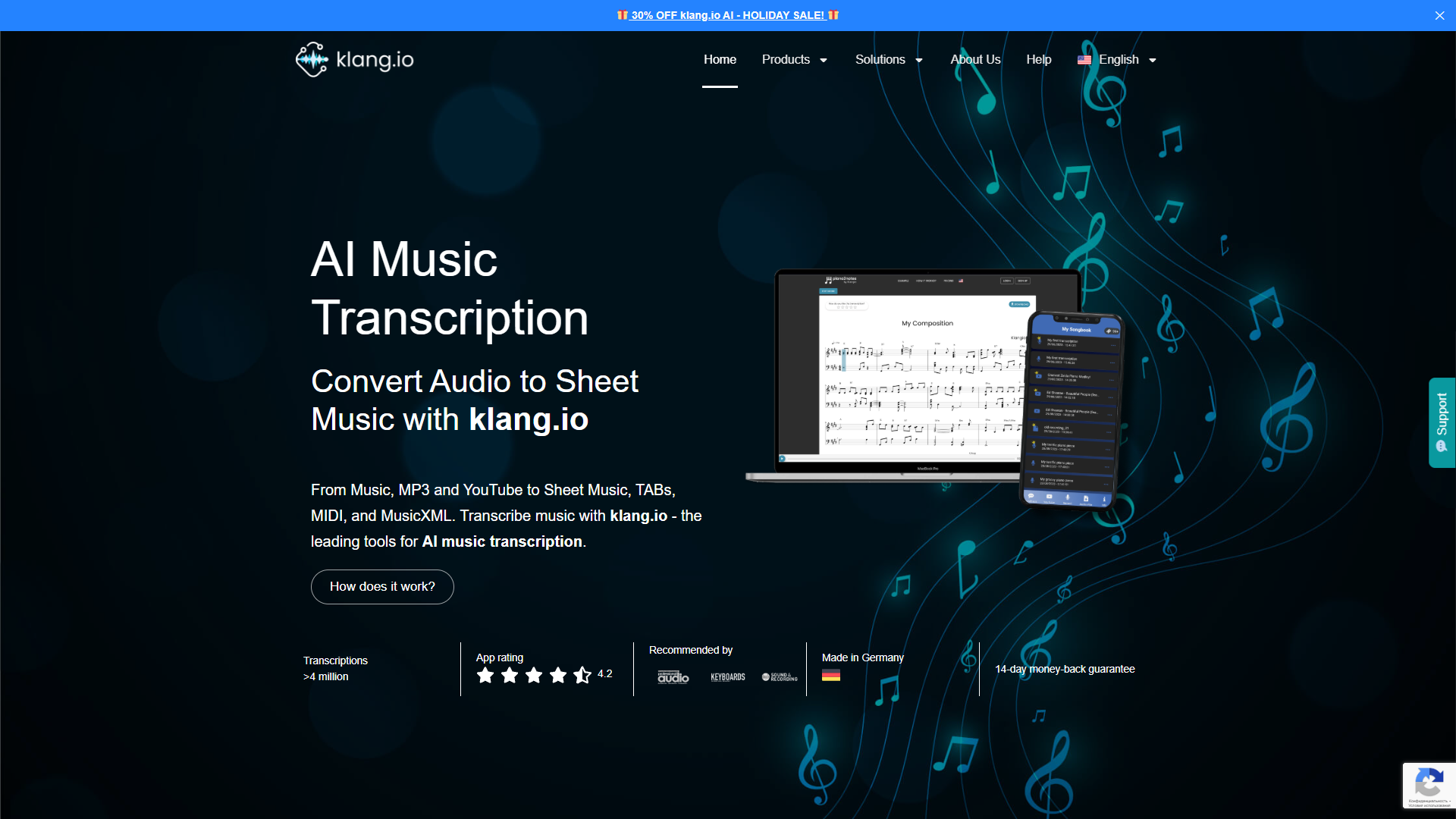Click the reCAPTCHA badge
Image resolution: width=1456 pixels, height=819 pixels.
click(x=1429, y=786)
